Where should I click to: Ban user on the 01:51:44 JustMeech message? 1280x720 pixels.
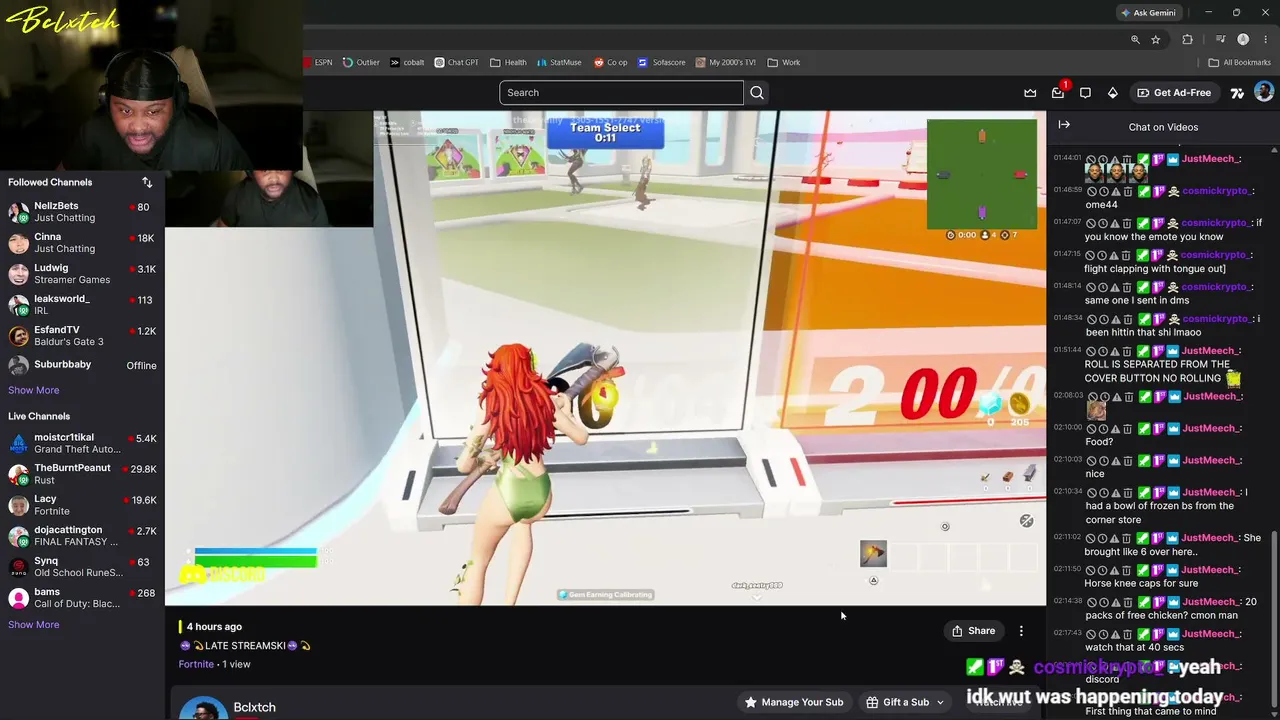click(x=1091, y=351)
